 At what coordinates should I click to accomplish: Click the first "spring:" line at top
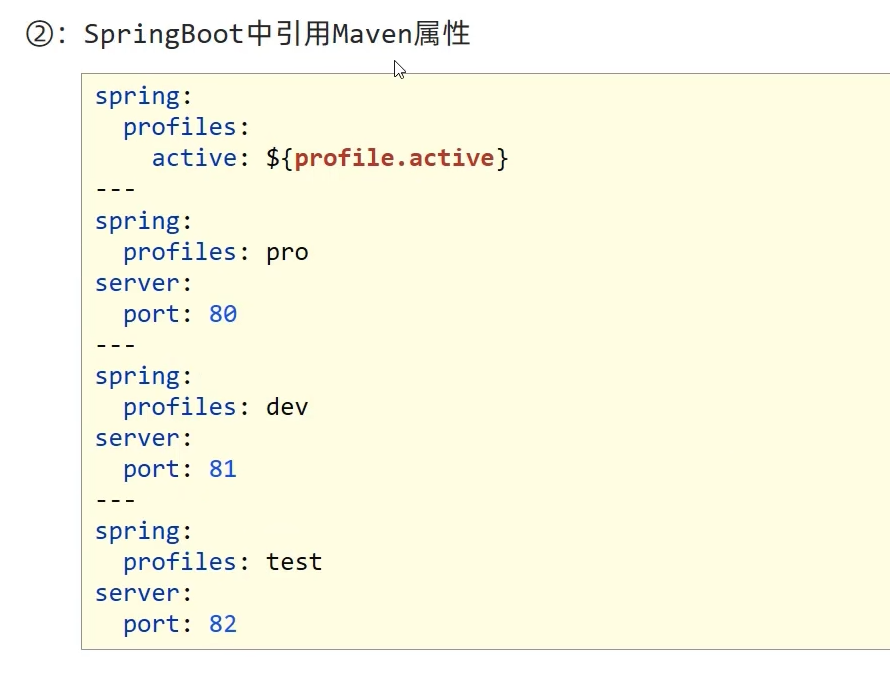[x=143, y=97]
